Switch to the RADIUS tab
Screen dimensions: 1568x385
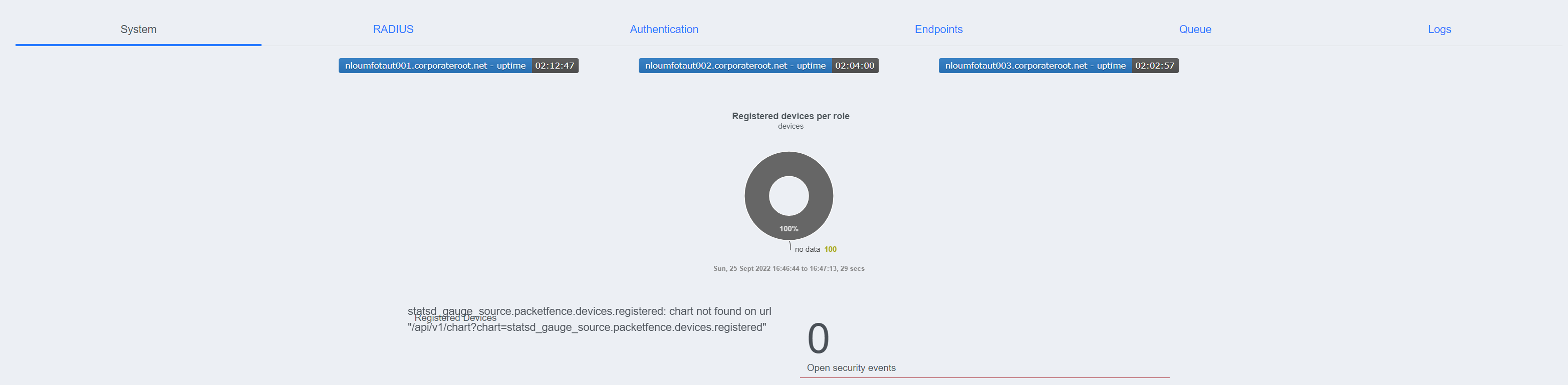coord(393,29)
